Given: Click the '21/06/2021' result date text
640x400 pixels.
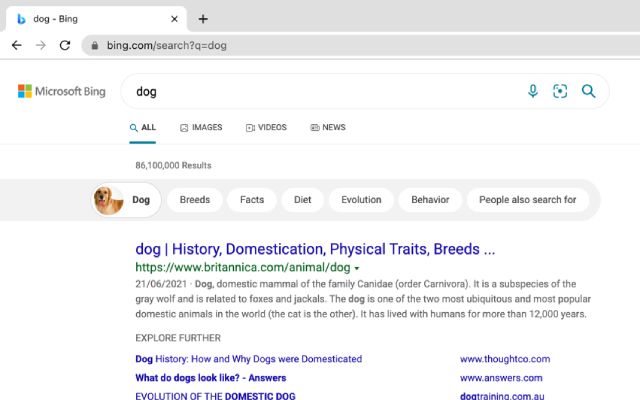Looking at the screenshot, I should [x=161, y=284].
